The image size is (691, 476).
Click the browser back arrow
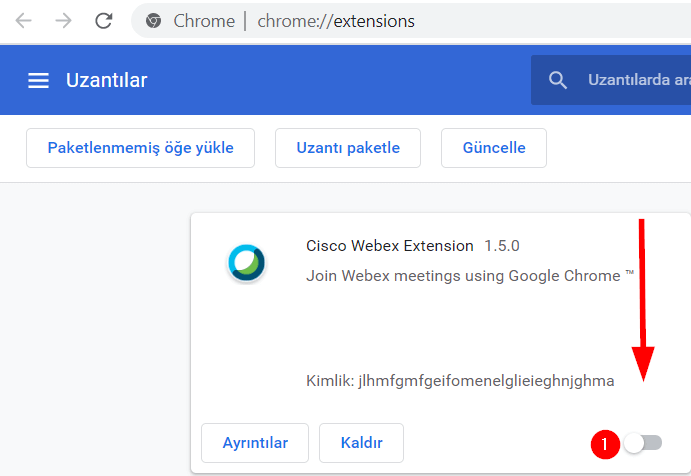coord(23,21)
